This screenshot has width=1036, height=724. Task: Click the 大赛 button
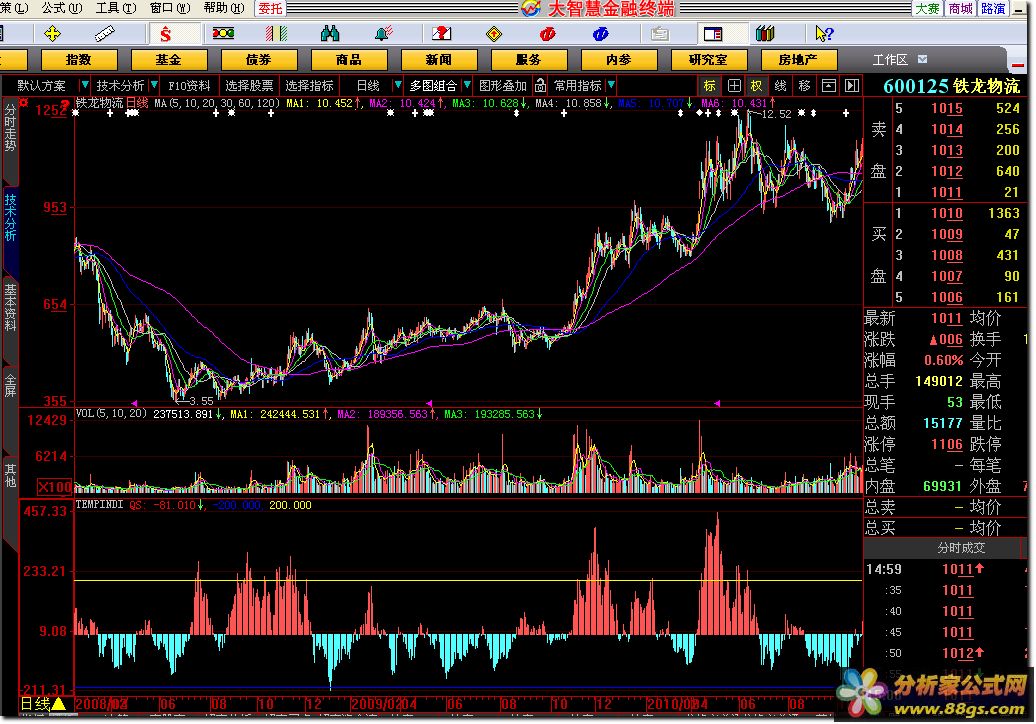click(927, 9)
